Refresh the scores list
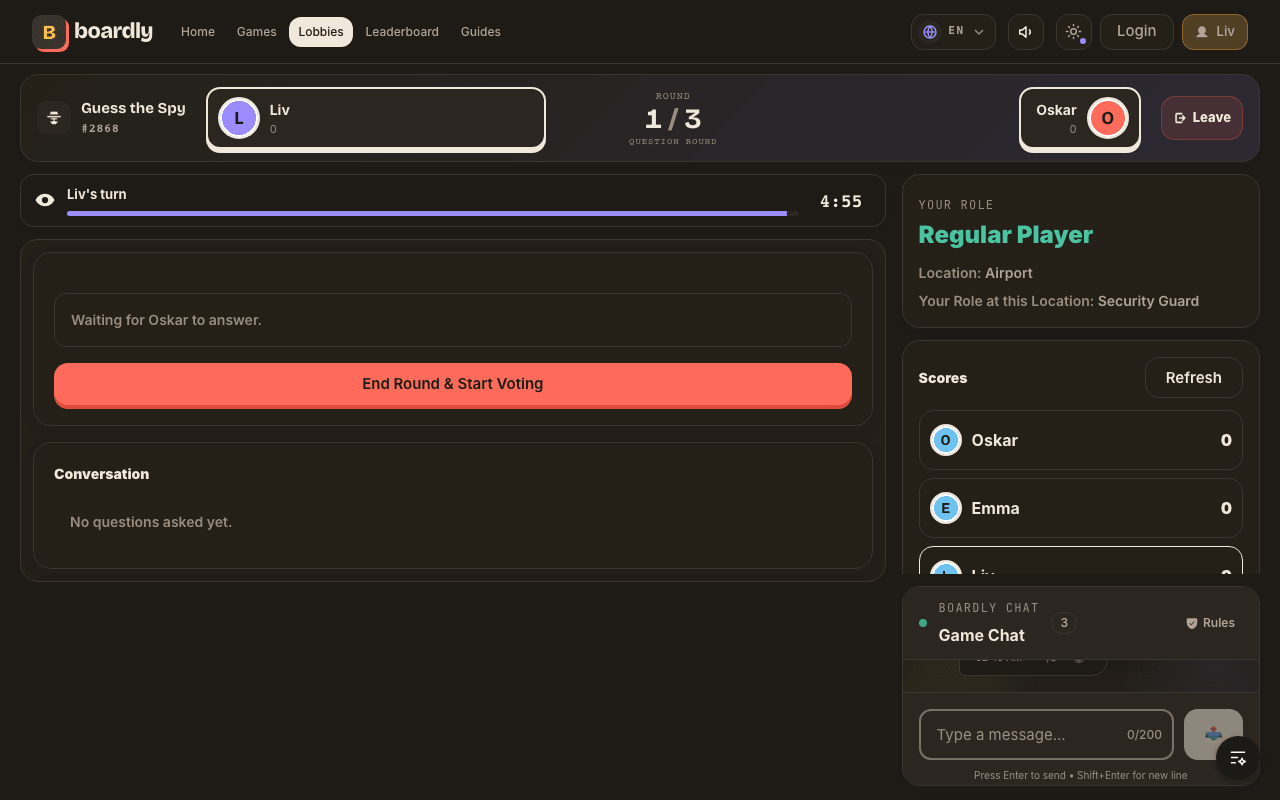 (x=1194, y=378)
